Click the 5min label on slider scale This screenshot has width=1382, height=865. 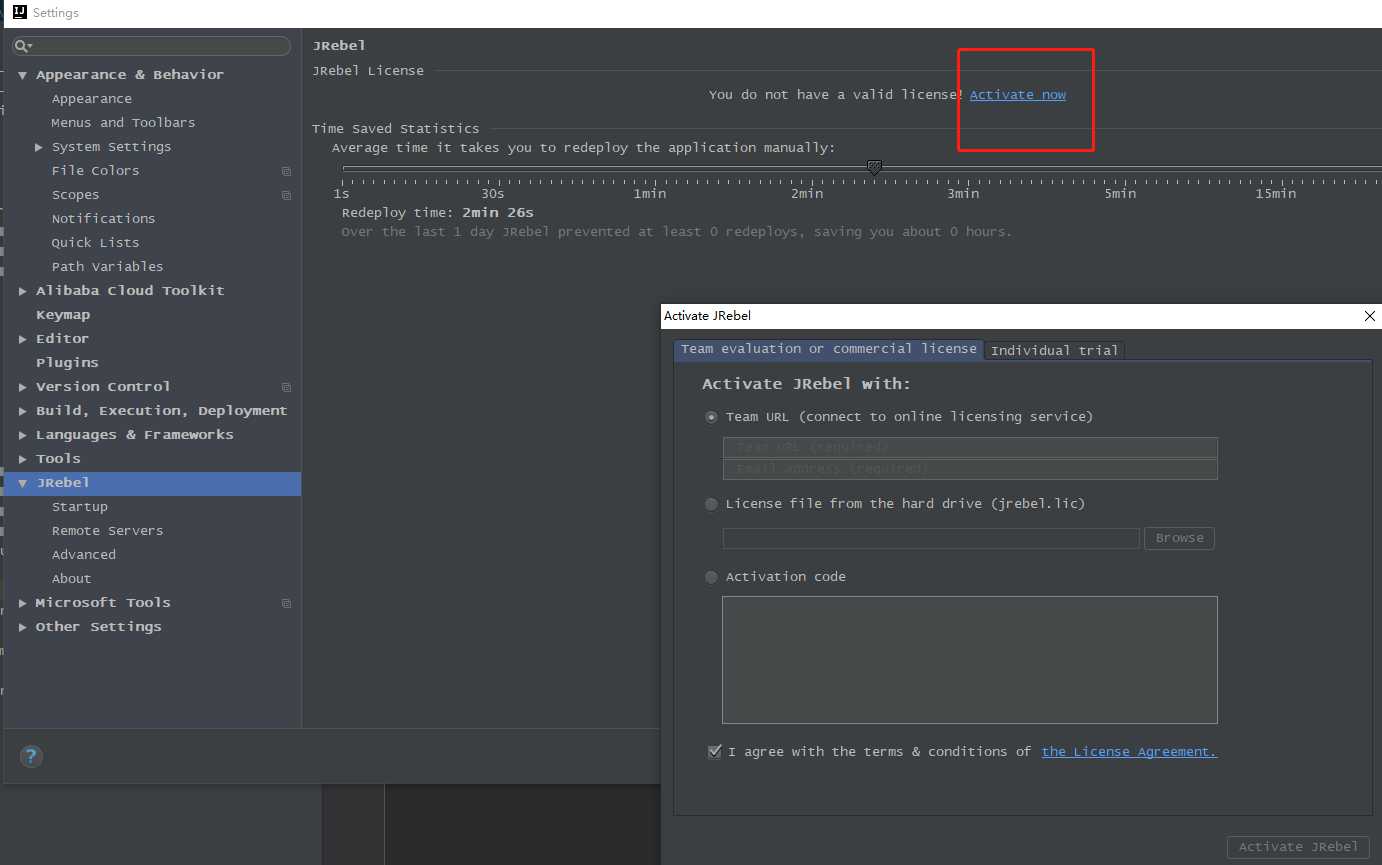coord(1120,194)
